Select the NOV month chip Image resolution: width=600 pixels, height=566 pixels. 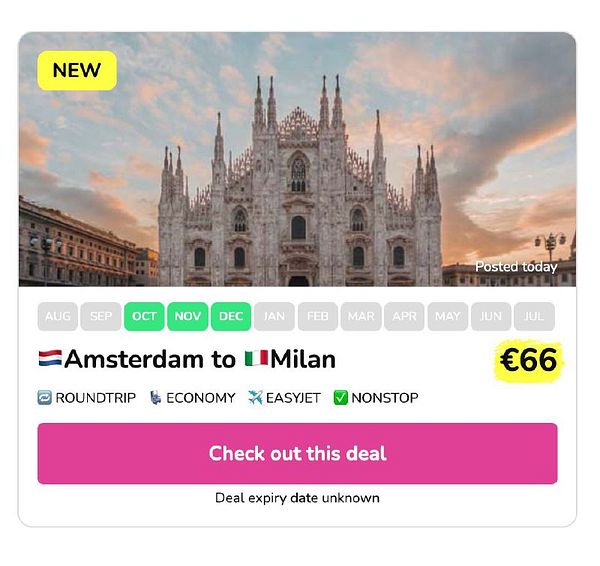[188, 316]
